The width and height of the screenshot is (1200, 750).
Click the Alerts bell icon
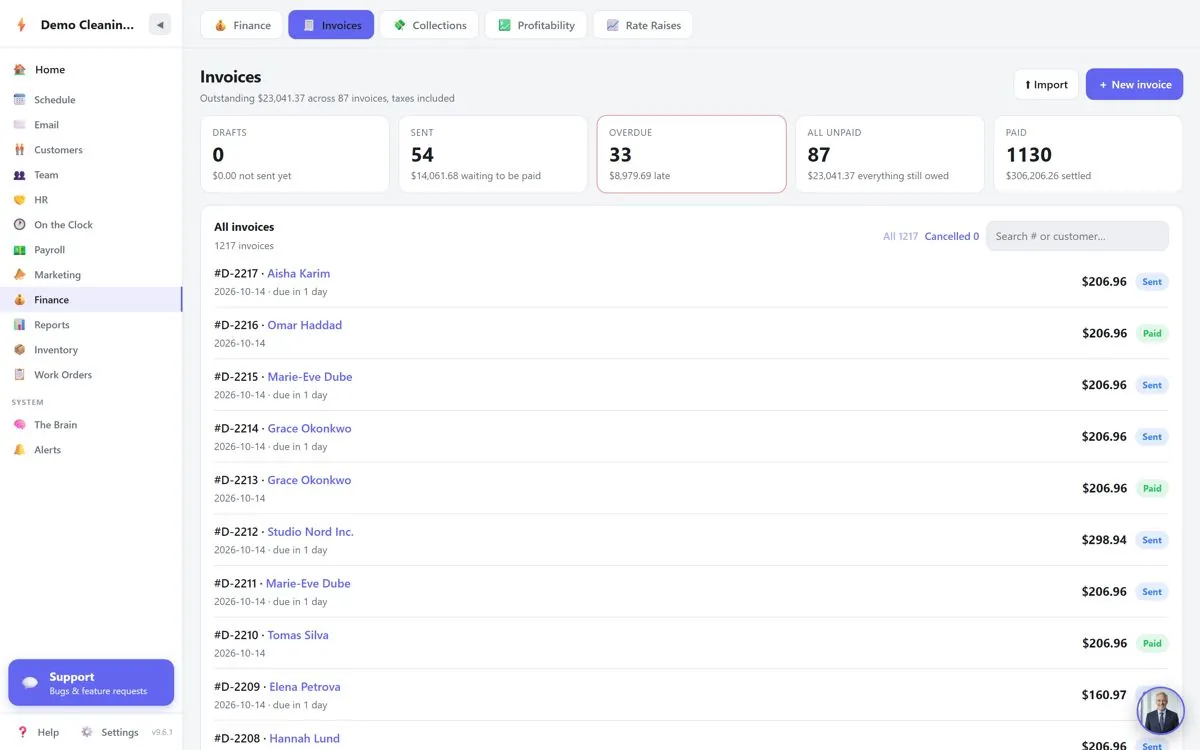(x=19, y=450)
